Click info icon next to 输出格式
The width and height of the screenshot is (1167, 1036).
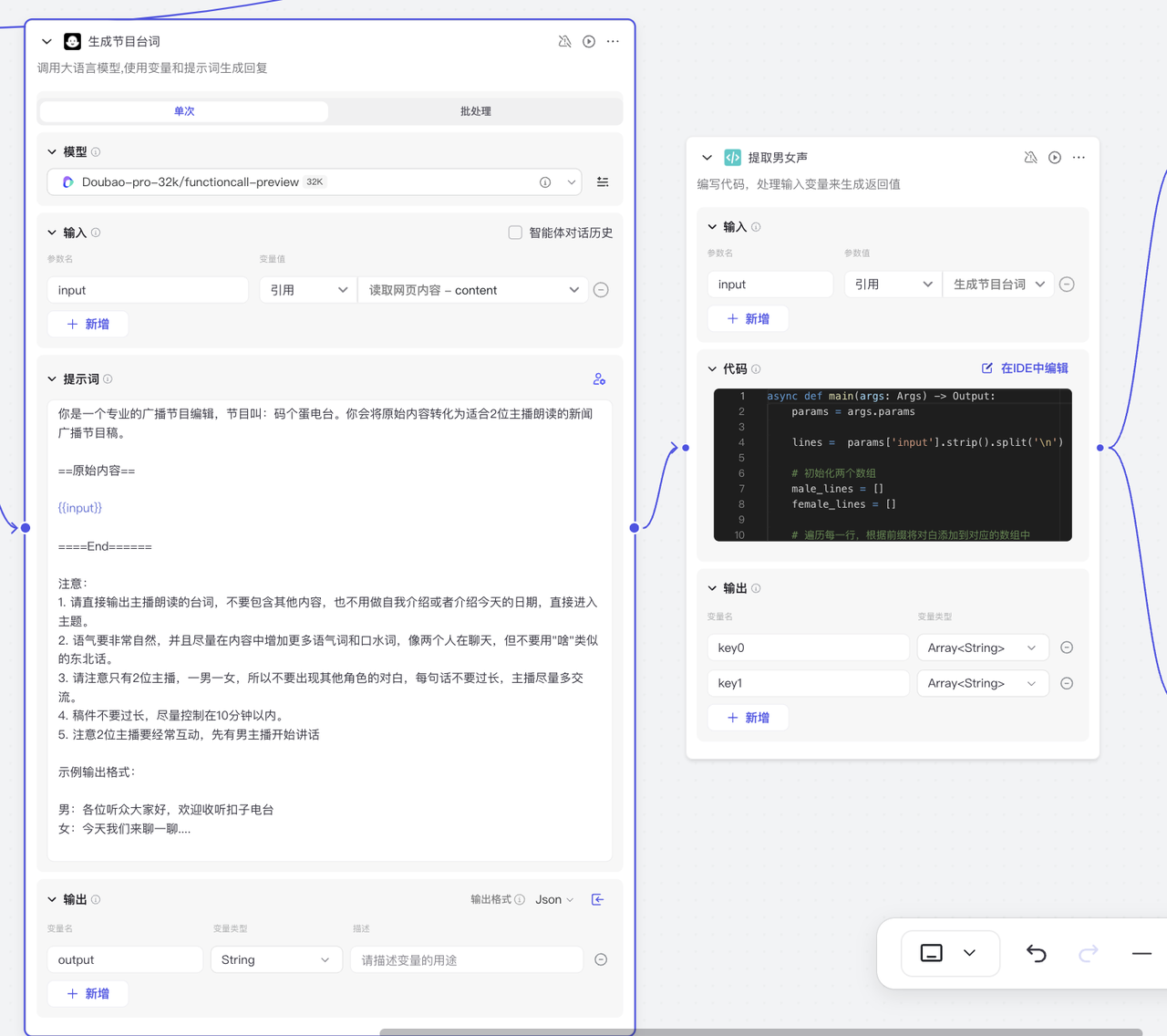(x=520, y=899)
